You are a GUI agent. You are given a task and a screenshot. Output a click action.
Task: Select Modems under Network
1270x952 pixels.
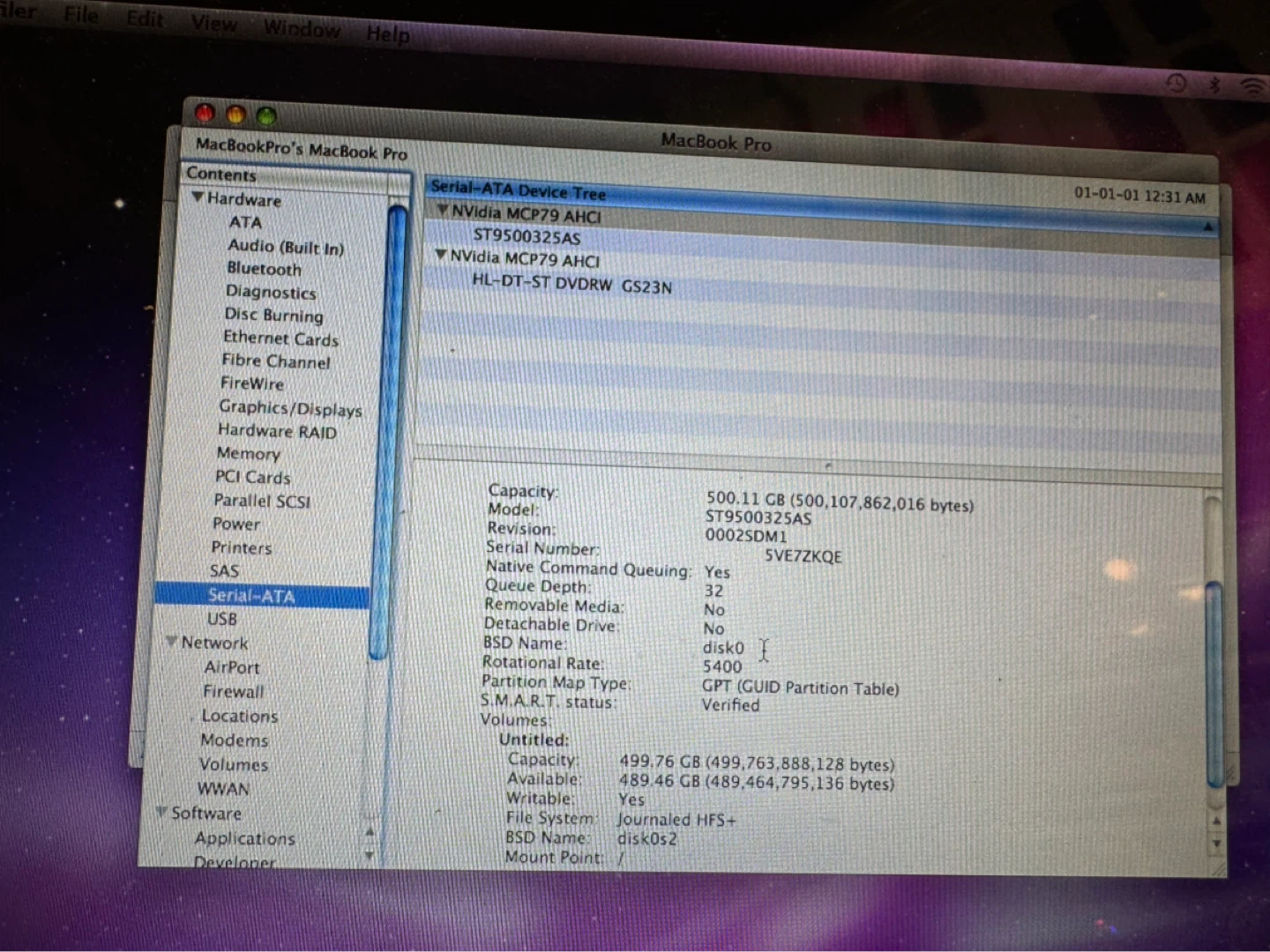click(x=234, y=740)
